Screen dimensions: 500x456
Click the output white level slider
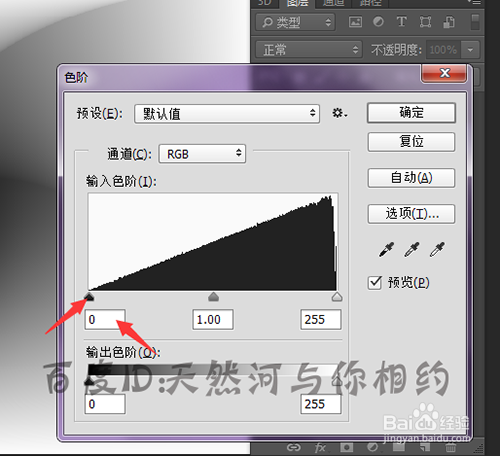point(337,381)
